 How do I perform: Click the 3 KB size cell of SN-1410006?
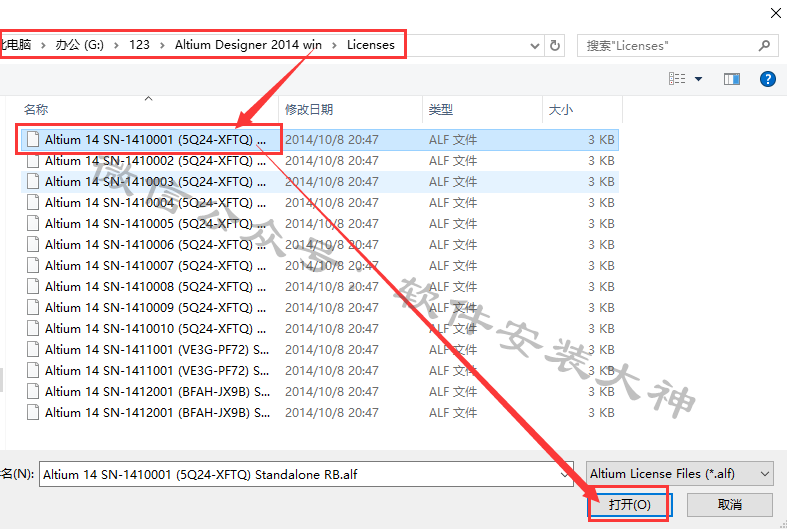tap(601, 244)
